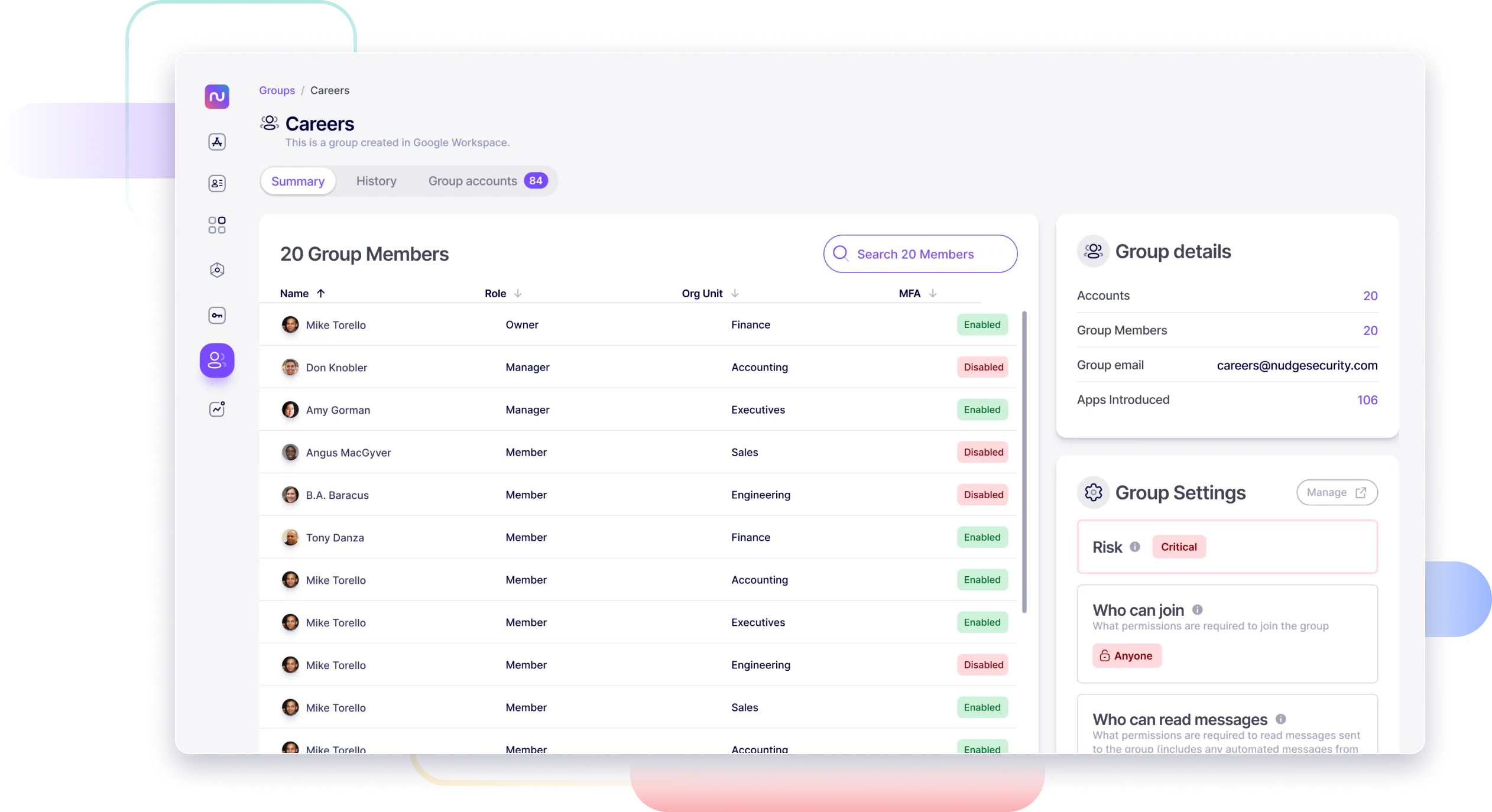
Task: Select the Apps sidebar icon
Action: point(217,142)
